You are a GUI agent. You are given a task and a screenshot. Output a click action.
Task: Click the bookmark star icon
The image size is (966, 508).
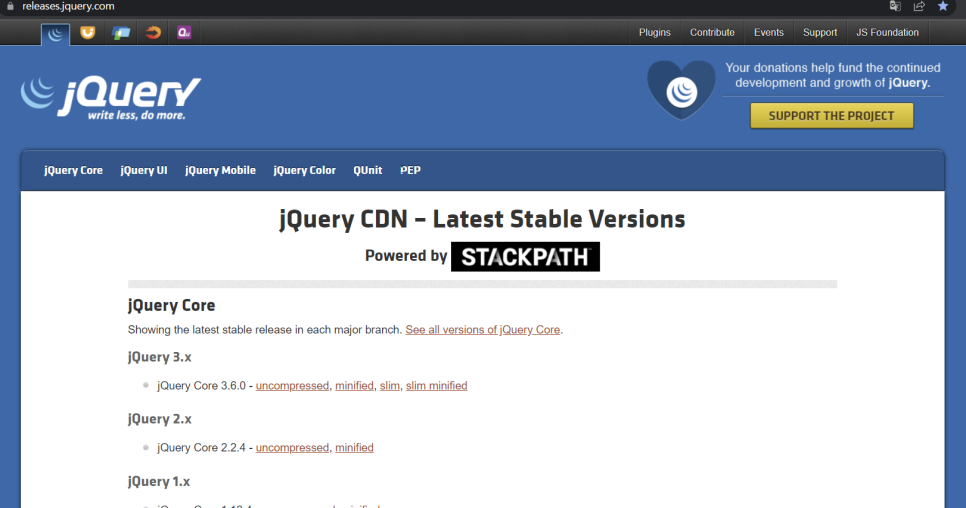click(943, 6)
